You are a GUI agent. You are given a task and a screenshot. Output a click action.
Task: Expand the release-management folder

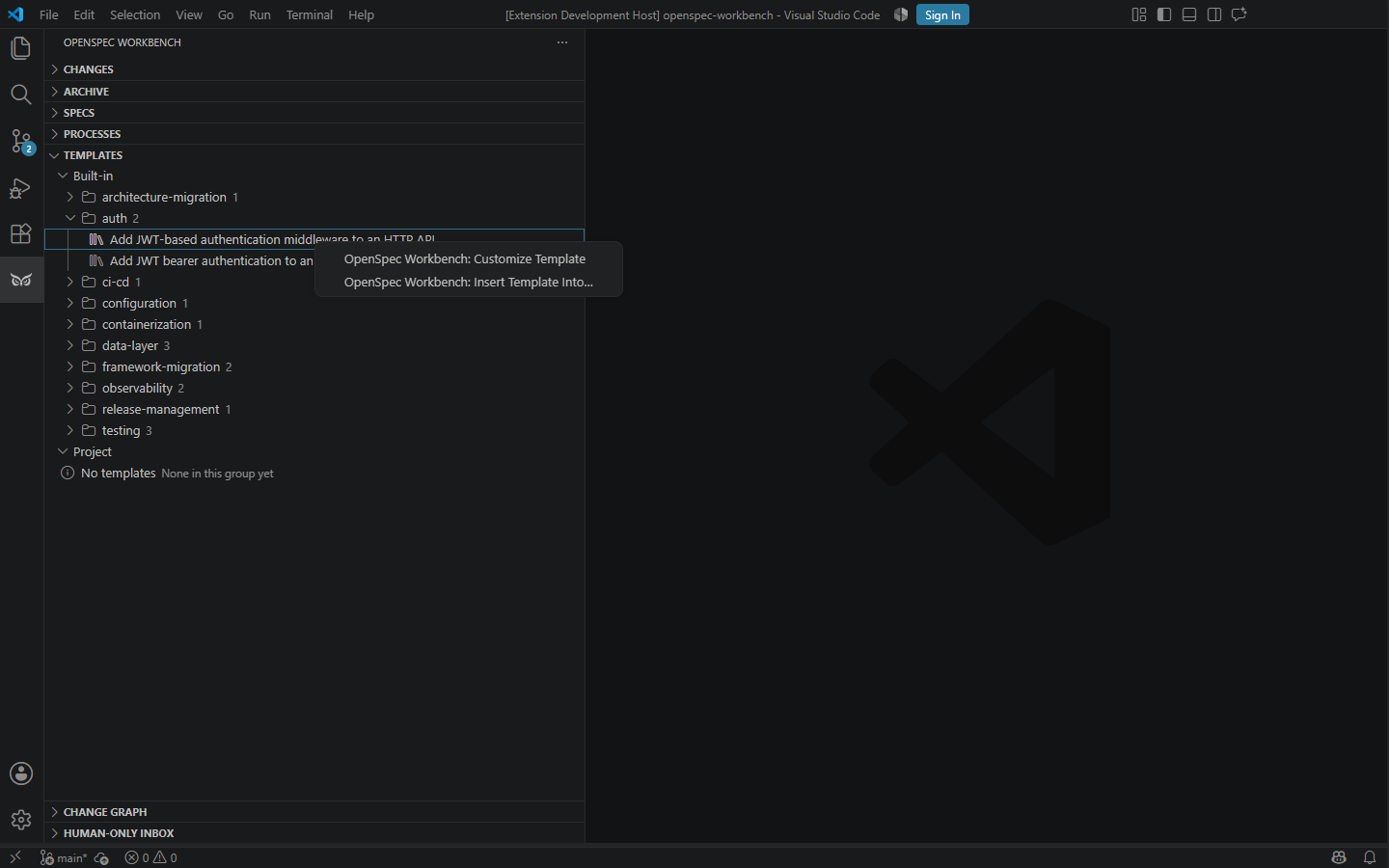314,409
